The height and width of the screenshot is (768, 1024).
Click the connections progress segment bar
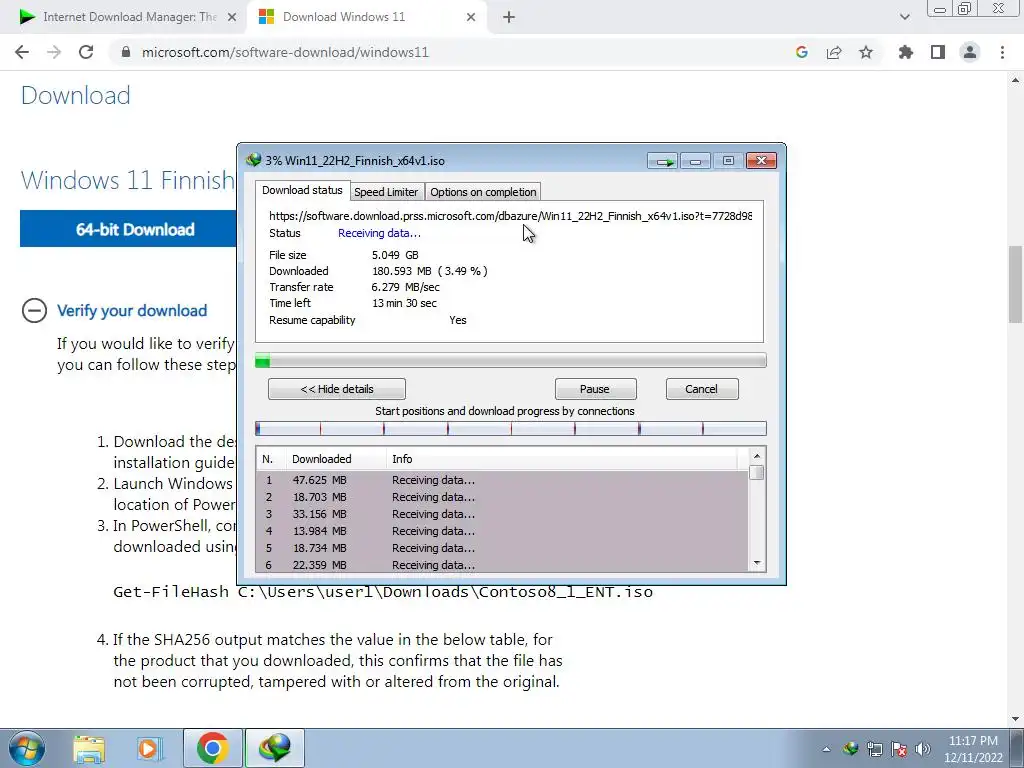(510, 429)
